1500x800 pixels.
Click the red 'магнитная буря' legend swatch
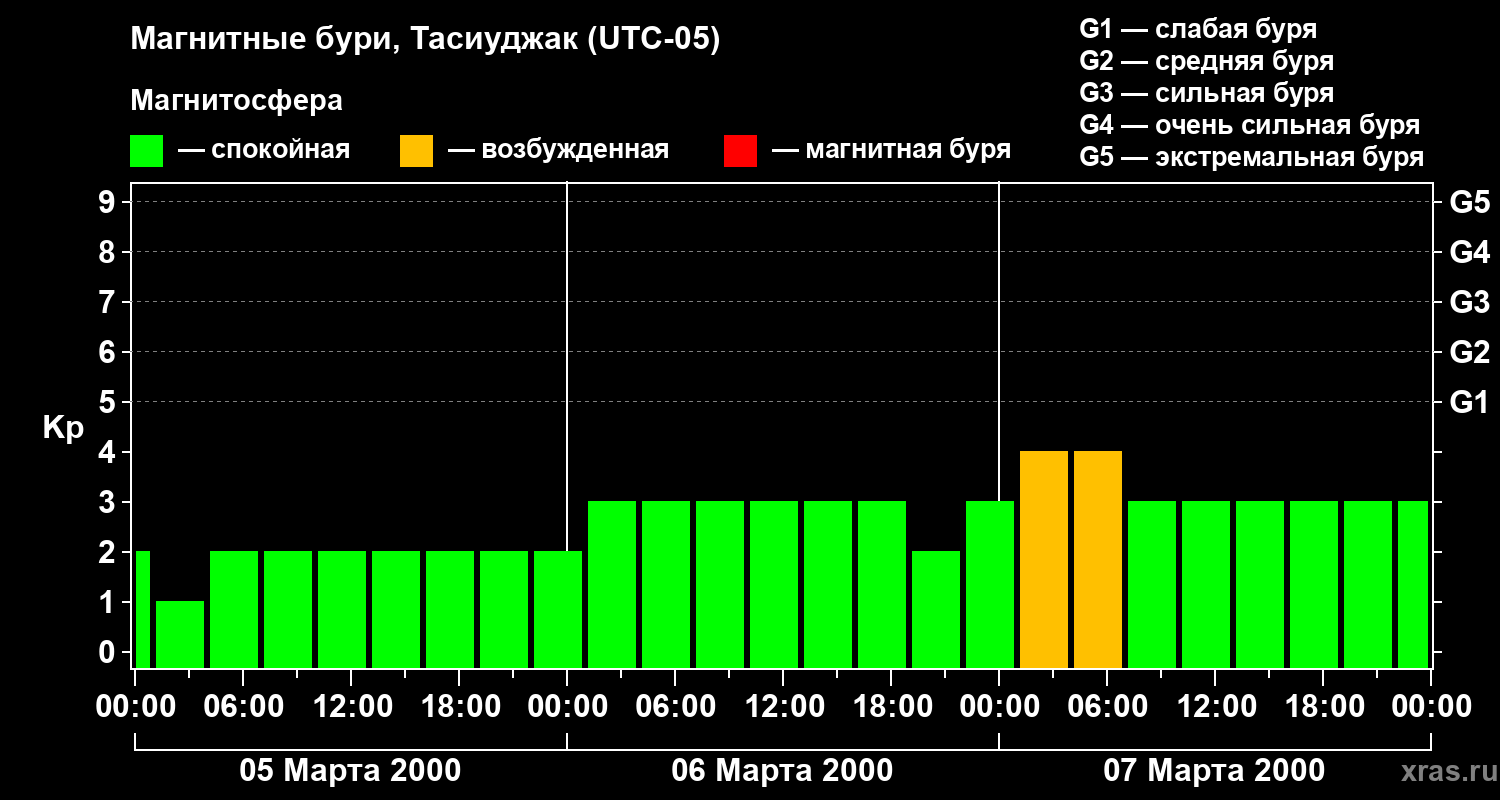click(x=740, y=151)
